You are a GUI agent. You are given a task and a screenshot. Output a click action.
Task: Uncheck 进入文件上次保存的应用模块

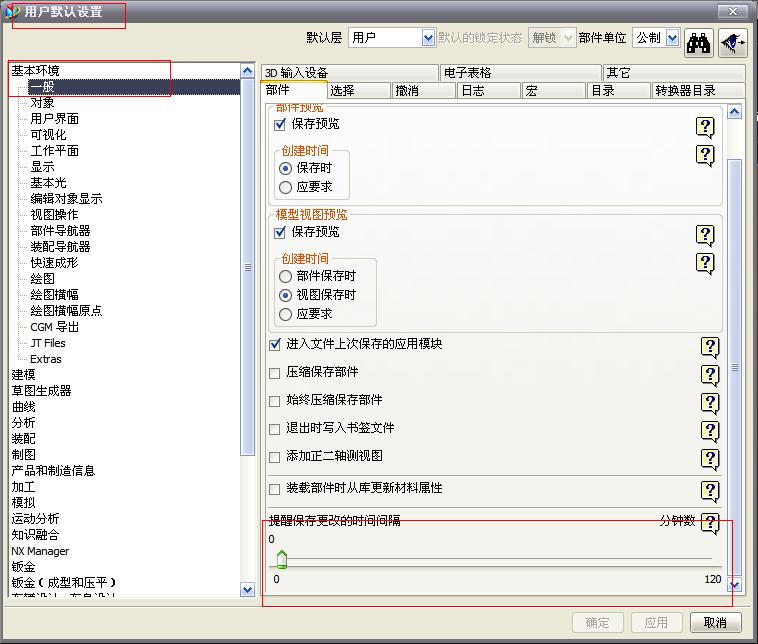275,345
